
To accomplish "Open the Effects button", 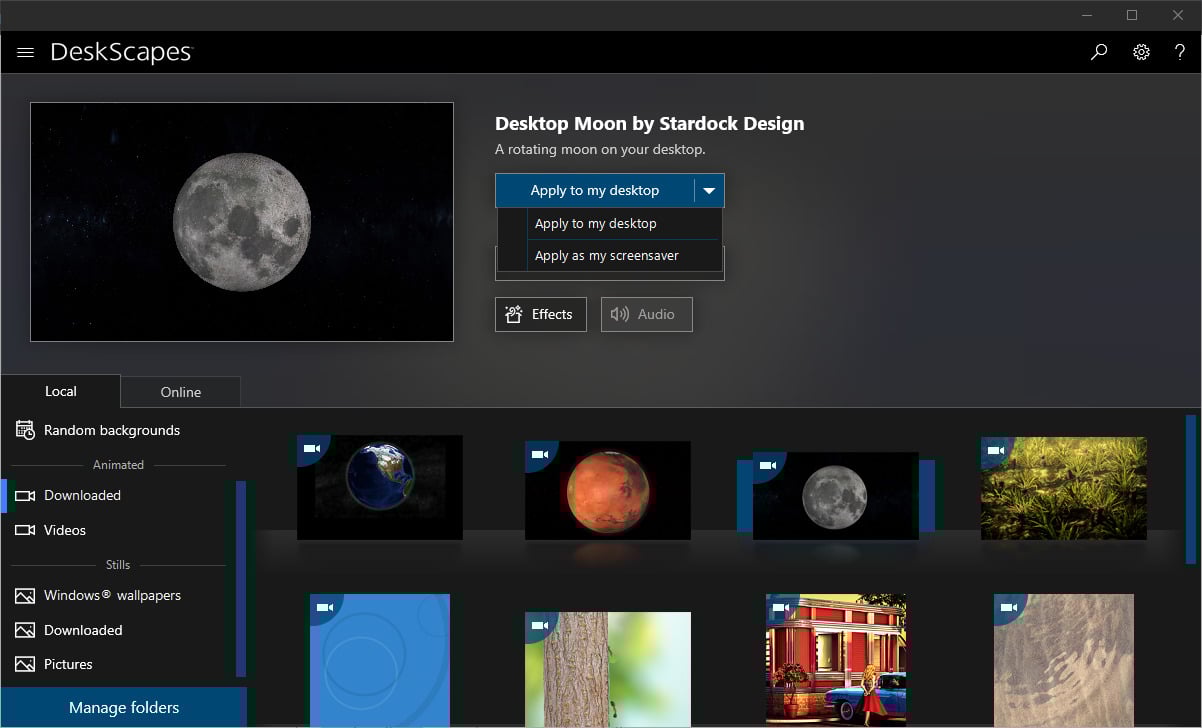I will tap(541, 314).
